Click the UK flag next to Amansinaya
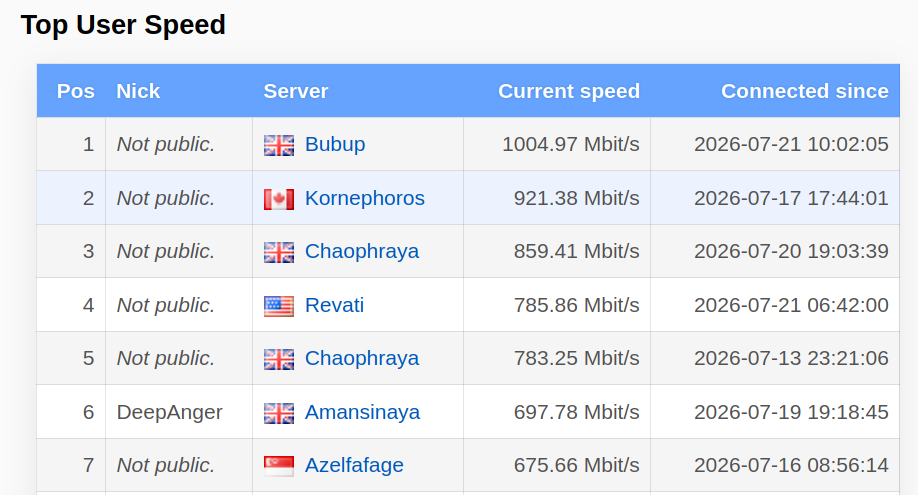 pos(279,414)
